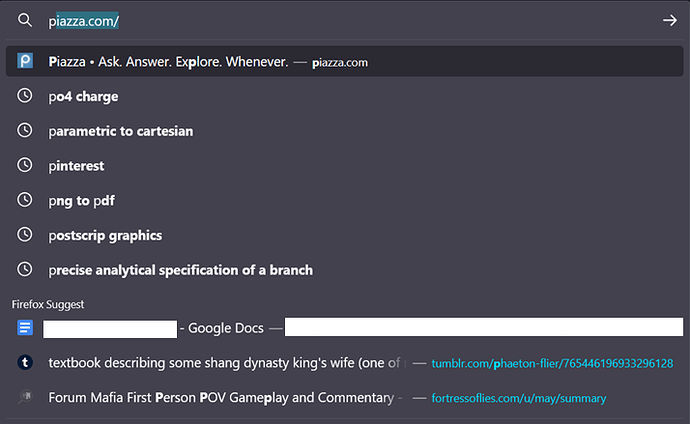This screenshot has width=690, height=424.
Task: Open Forum Mafia First Person POV Gameplay suggestion
Action: [345, 397]
